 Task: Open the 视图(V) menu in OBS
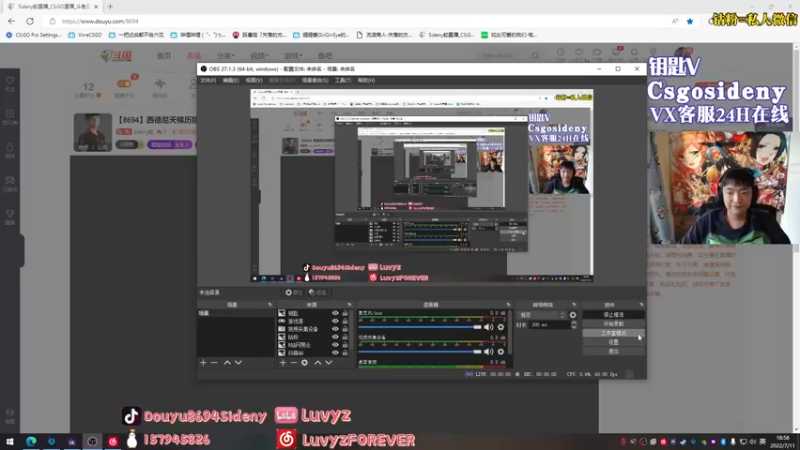pos(254,81)
